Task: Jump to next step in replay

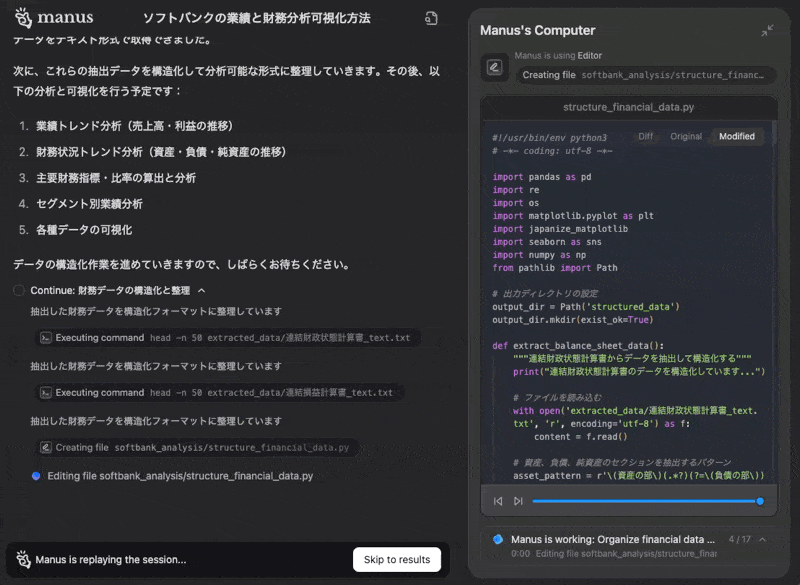Action: 518,501
